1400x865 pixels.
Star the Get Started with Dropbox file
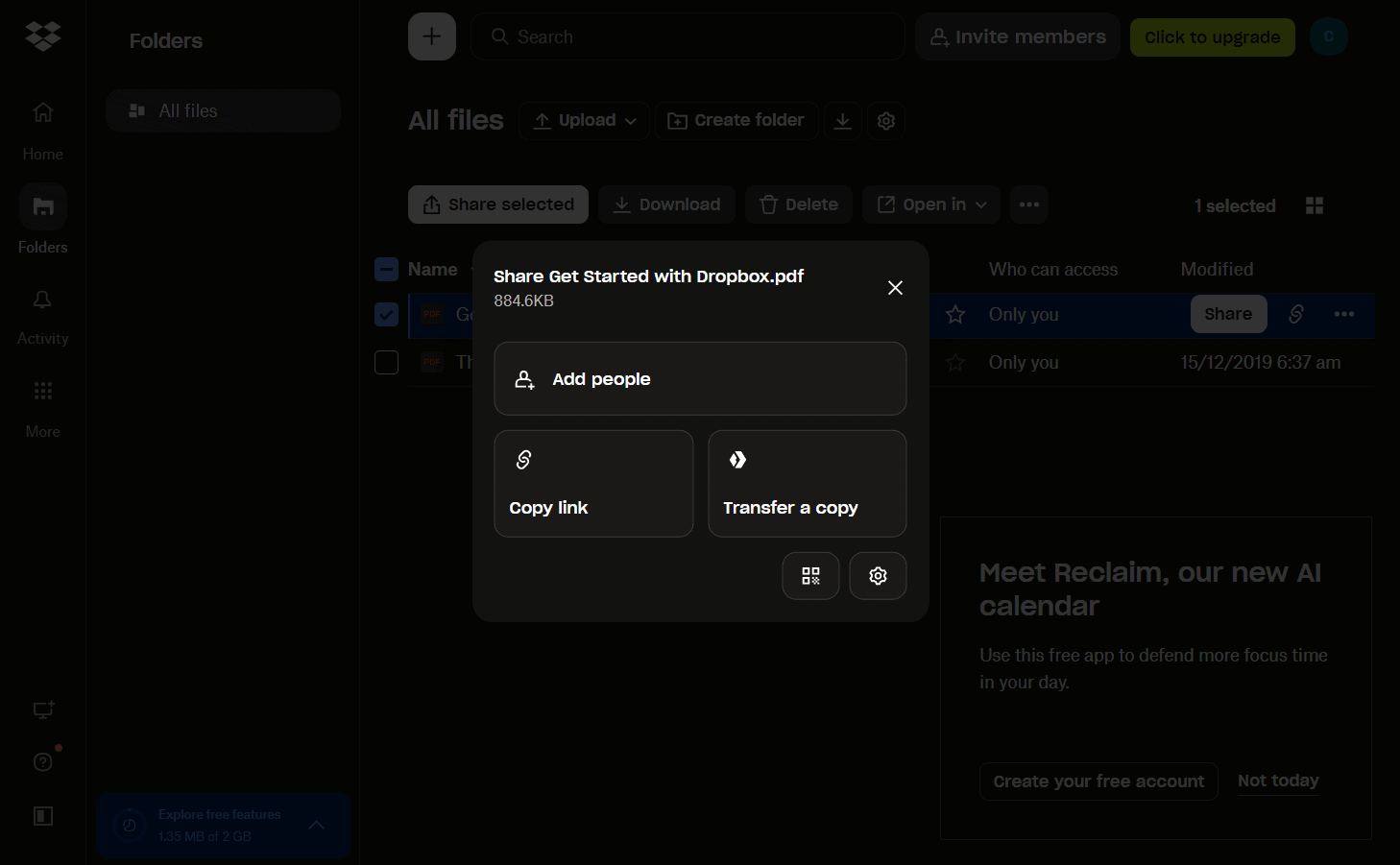point(955,315)
